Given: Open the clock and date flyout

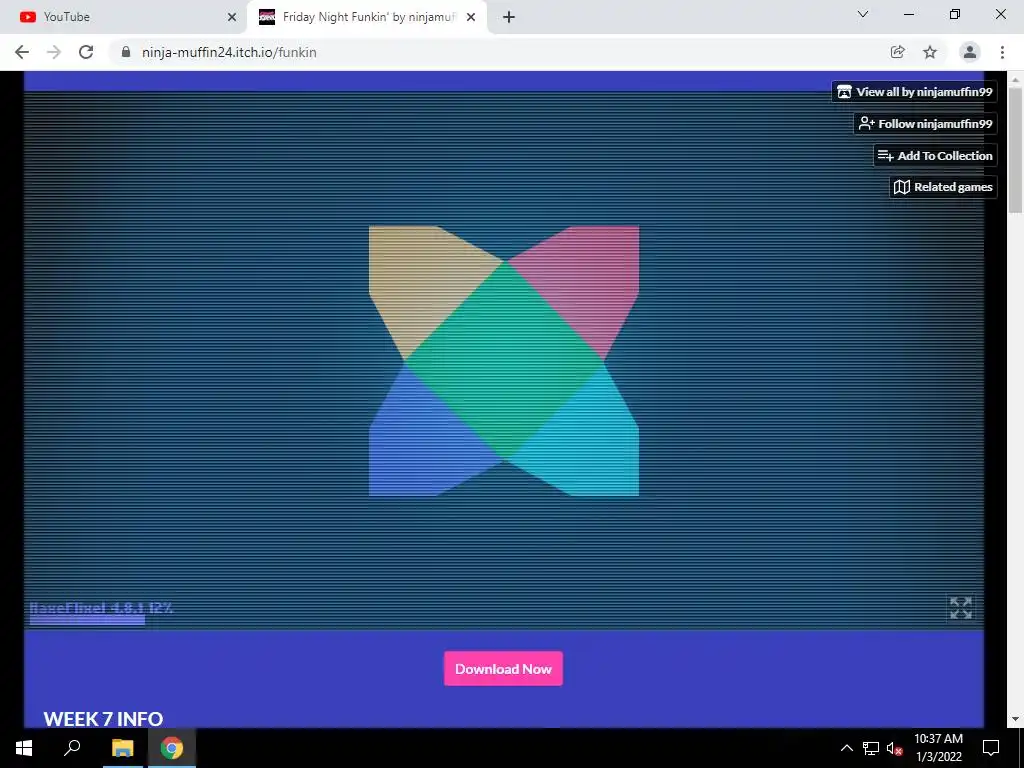Looking at the screenshot, I should (x=938, y=748).
